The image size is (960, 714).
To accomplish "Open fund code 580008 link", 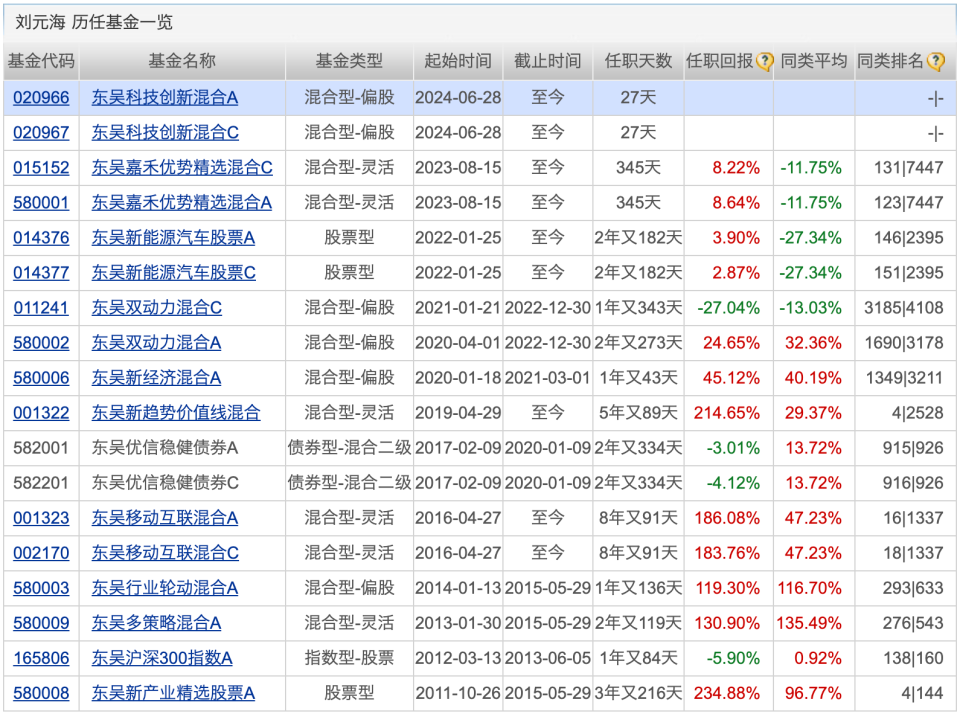I will pos(41,693).
